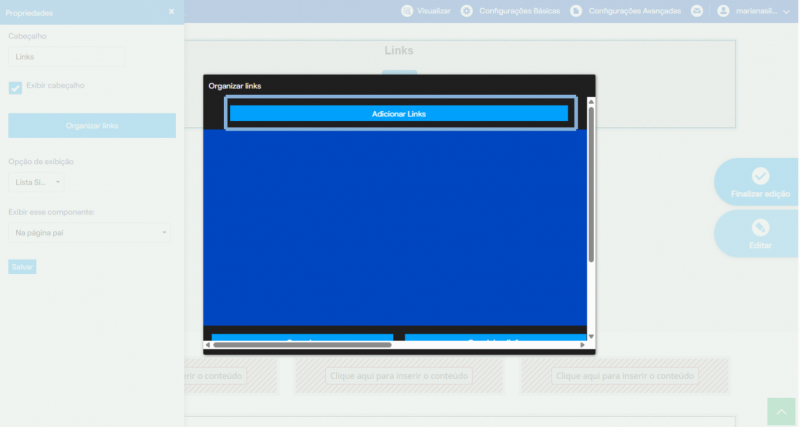The height and width of the screenshot is (427, 800).
Task: Click the scroll down arrow in dialog
Action: (x=591, y=337)
